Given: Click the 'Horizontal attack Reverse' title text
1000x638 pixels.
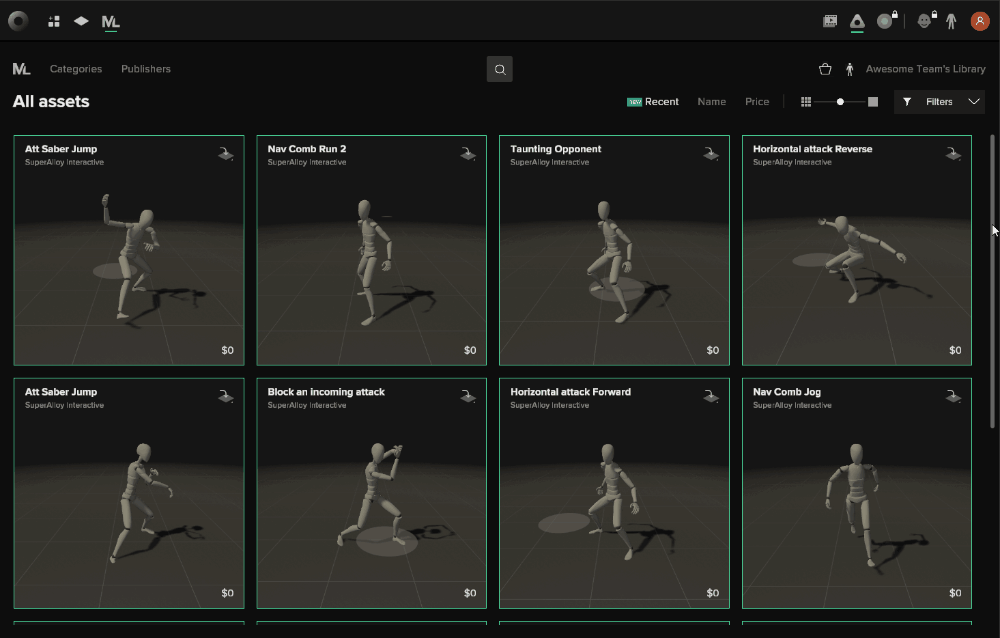Looking at the screenshot, I should [x=812, y=149].
